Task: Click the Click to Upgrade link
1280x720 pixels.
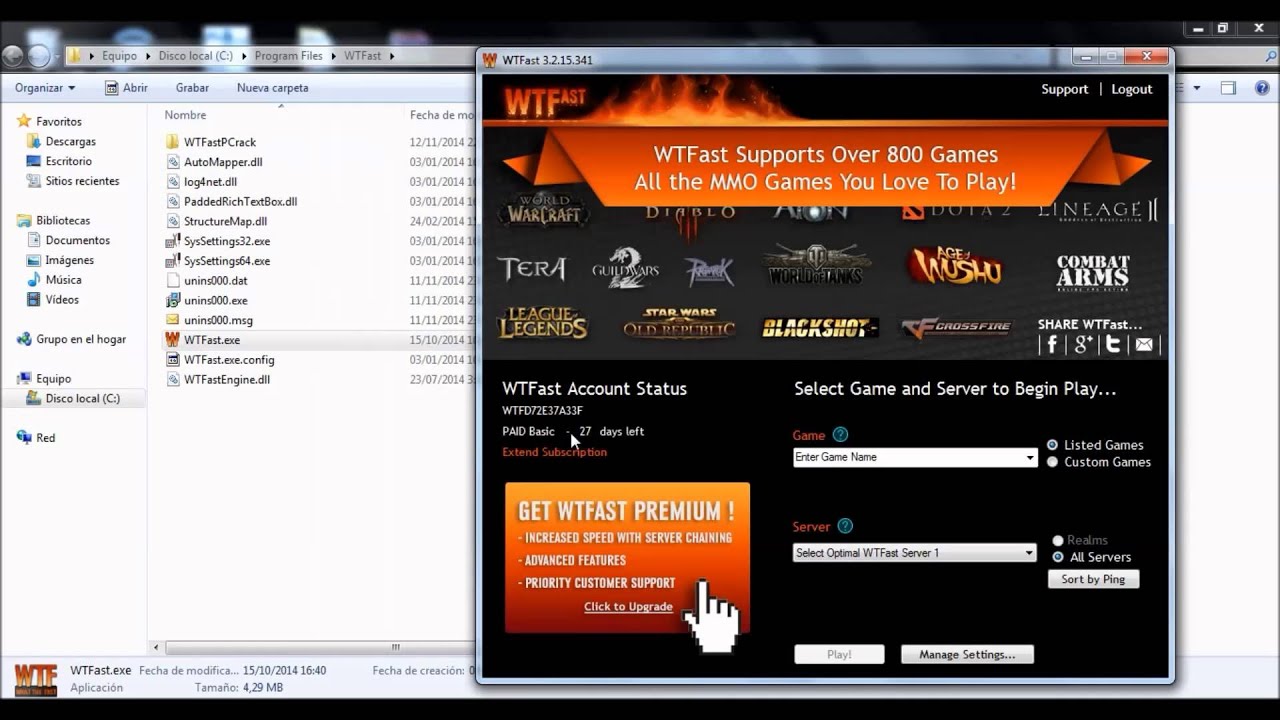Action: 628,607
